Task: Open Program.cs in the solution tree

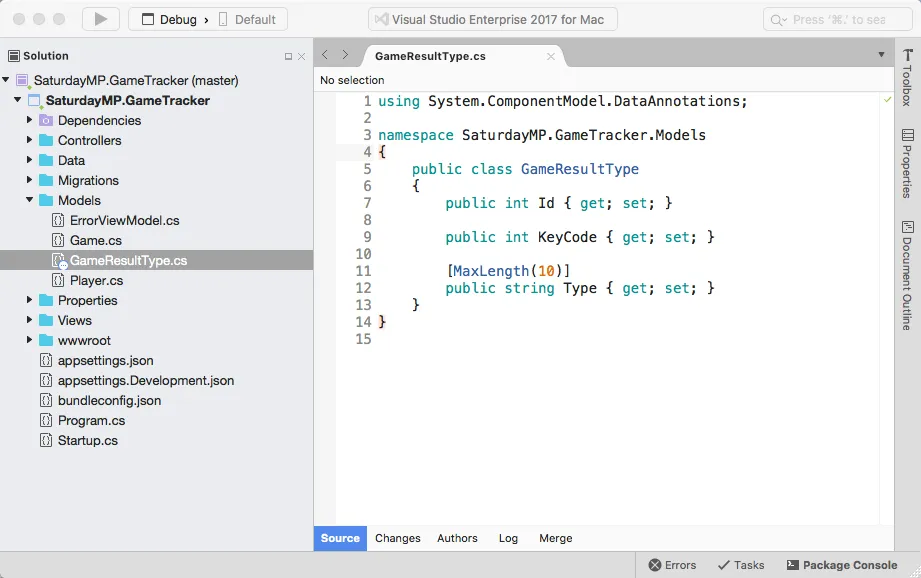Action: pyautogui.click(x=91, y=420)
